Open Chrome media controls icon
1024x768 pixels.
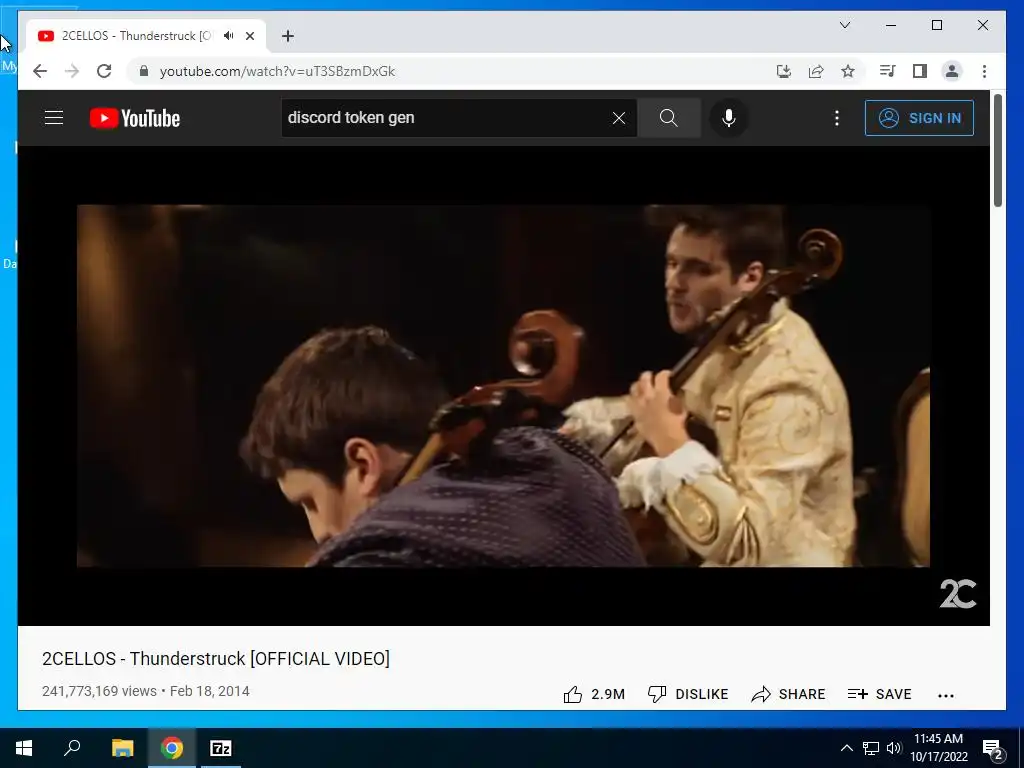pyautogui.click(x=888, y=71)
